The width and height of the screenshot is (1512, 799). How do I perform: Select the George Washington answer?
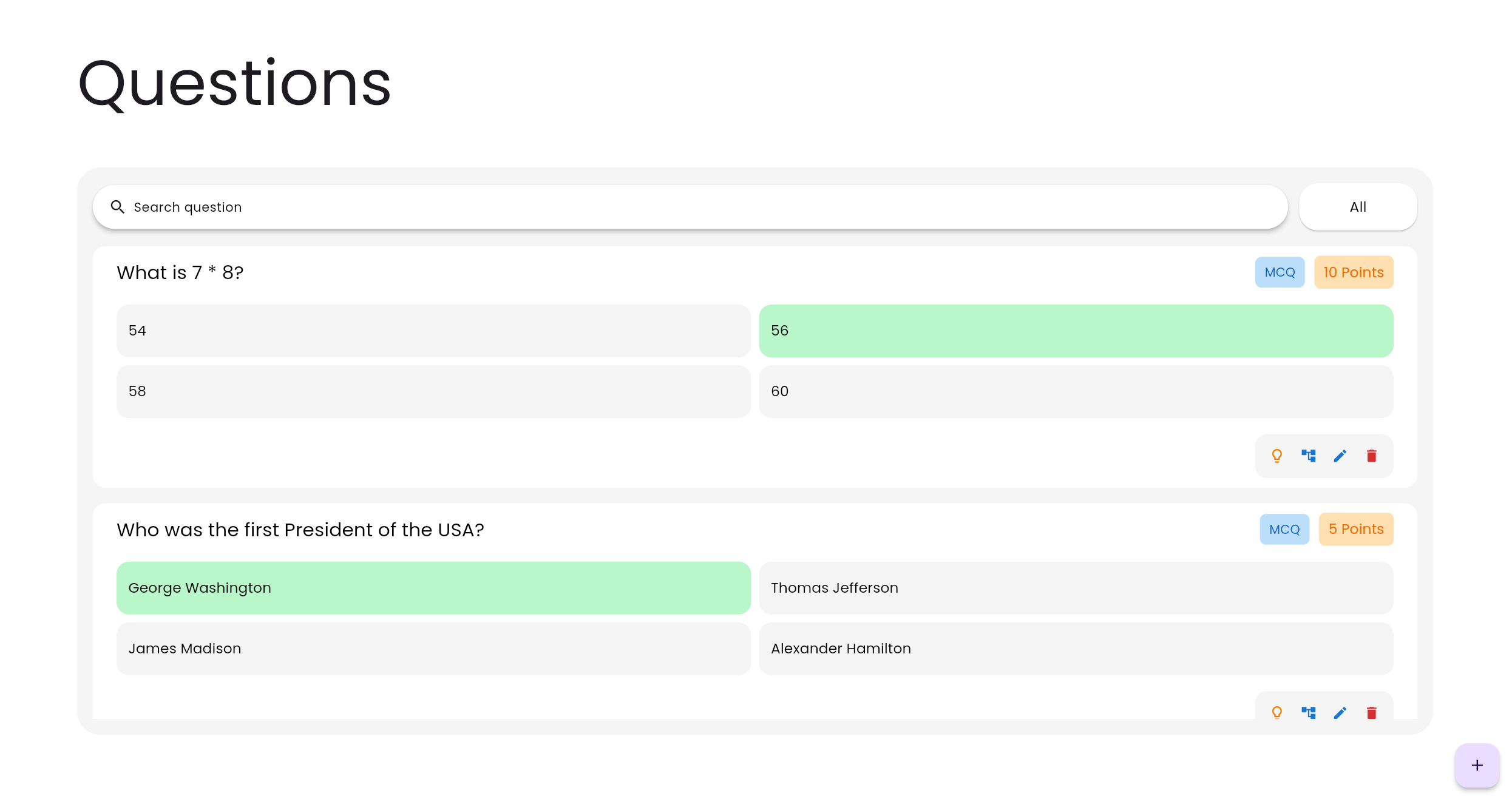click(x=433, y=588)
